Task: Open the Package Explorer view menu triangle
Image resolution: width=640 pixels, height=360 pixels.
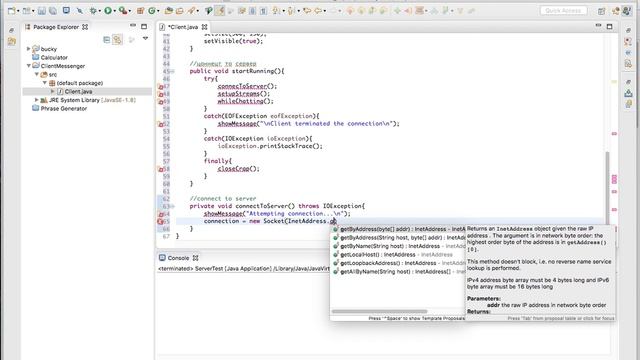Action: [145, 38]
